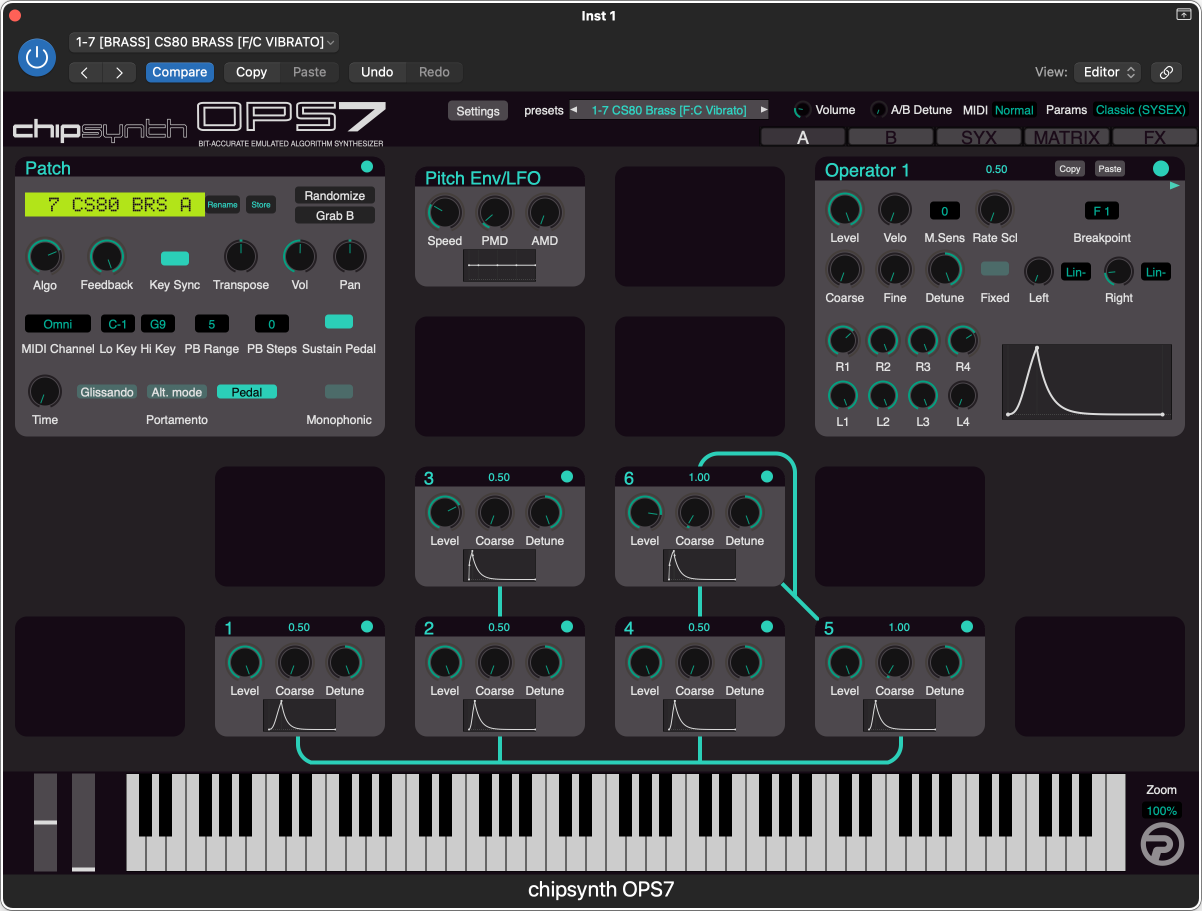Click the Pan knob in Patch
This screenshot has width=1202, height=911.
(x=349, y=257)
